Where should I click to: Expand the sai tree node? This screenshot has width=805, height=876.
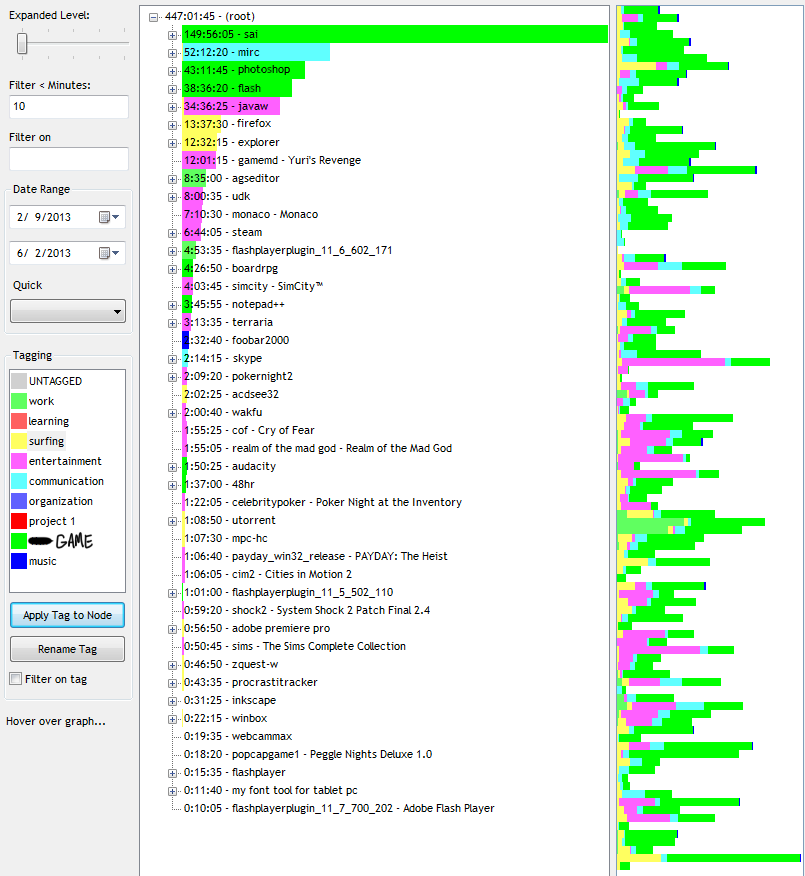(172, 35)
